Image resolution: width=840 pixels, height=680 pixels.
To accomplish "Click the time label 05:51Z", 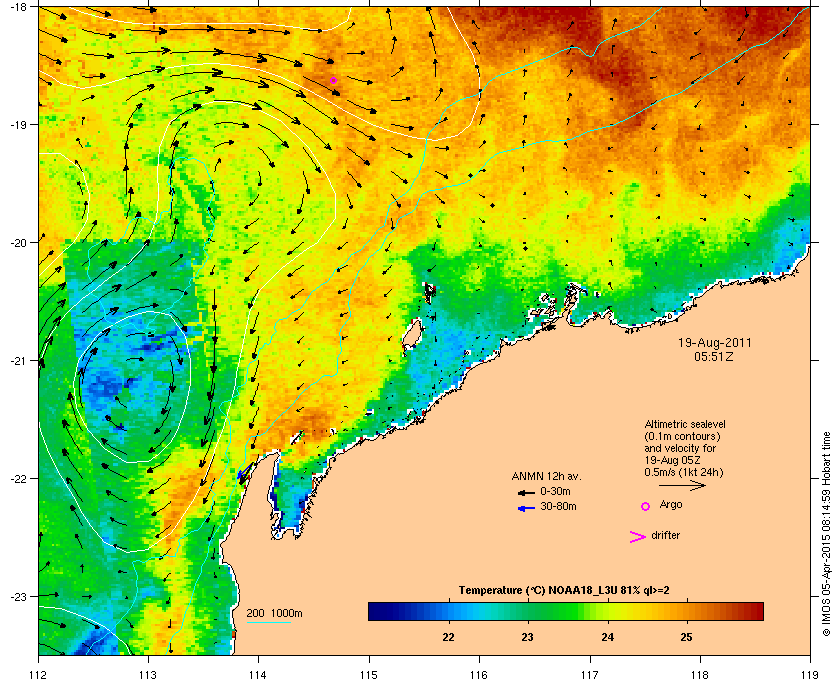I will click(x=714, y=356).
